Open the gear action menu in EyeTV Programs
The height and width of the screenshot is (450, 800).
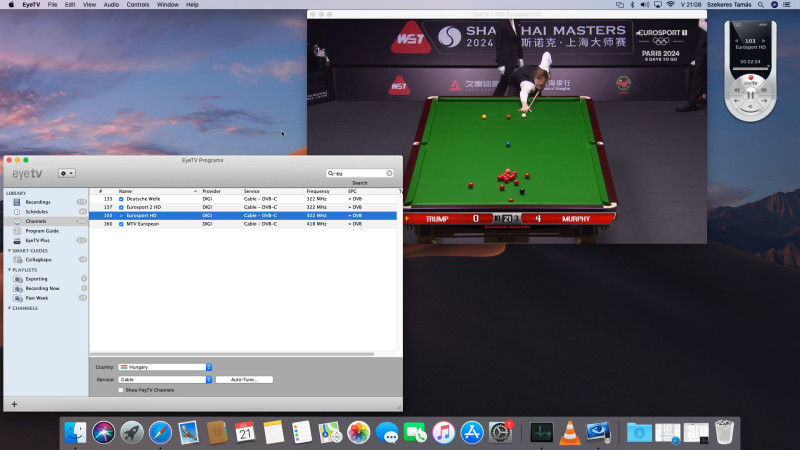[x=67, y=173]
